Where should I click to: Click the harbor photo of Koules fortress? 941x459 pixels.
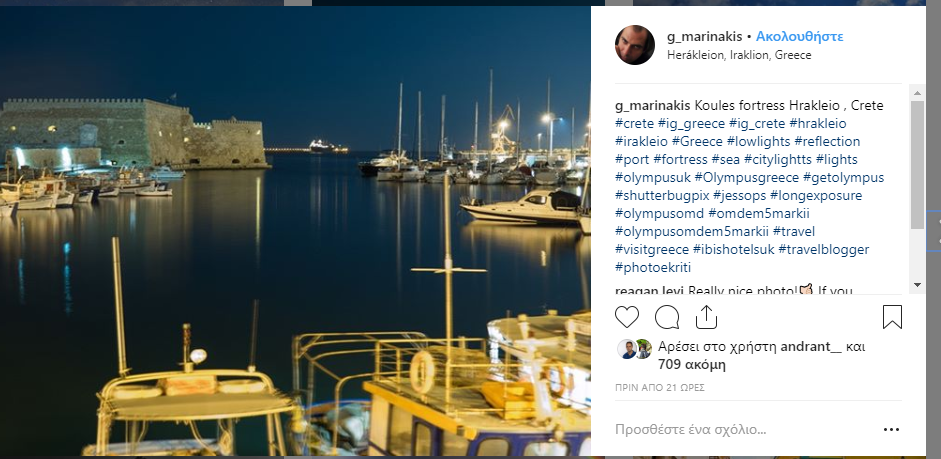click(295, 230)
